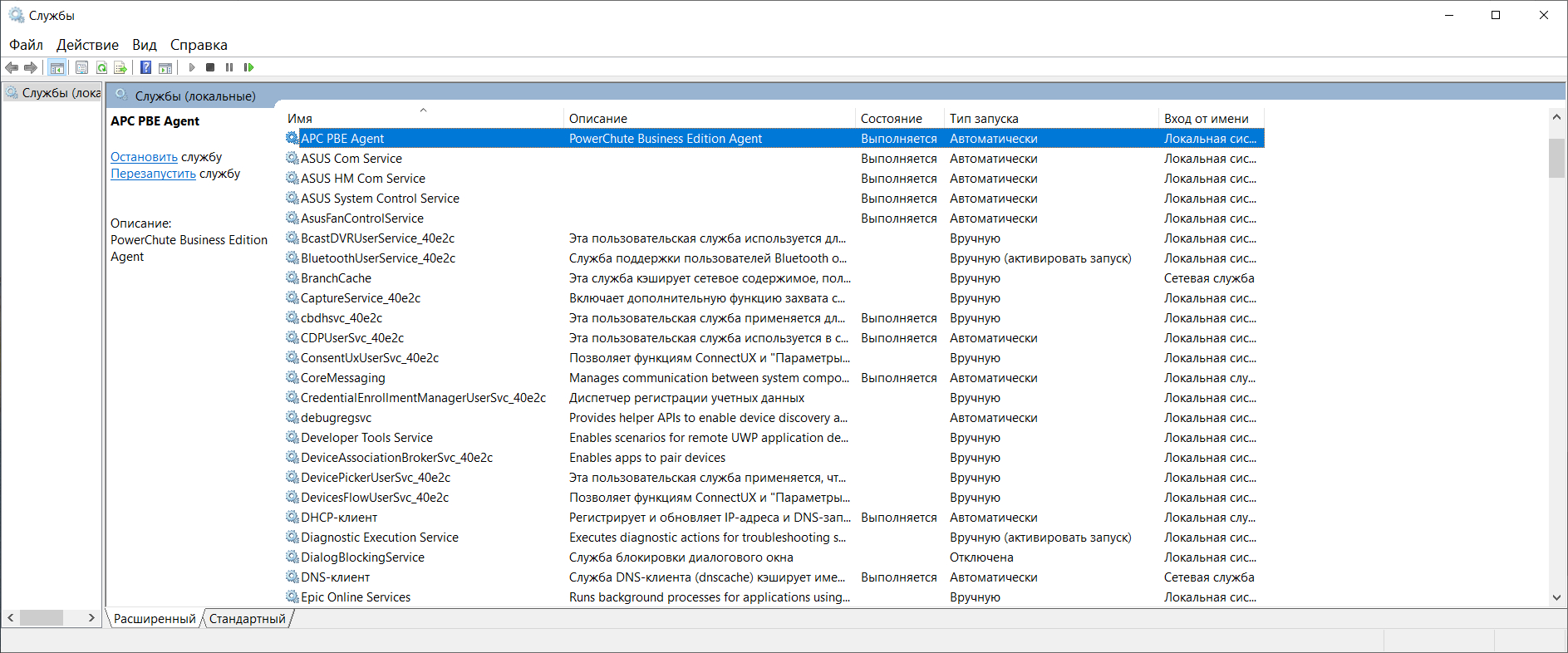Screen dimensions: 1568x653
Task: Click the Отключена startup type cell
Action: pos(981,557)
